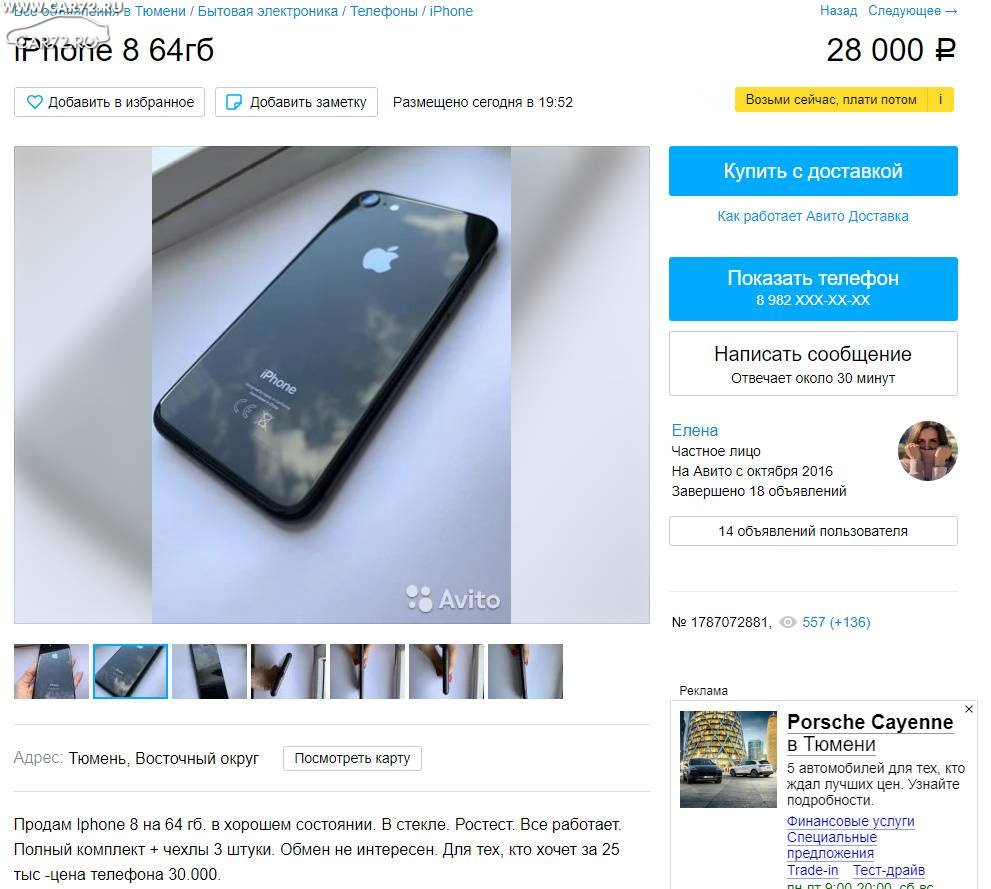This screenshot has width=991, height=889.
Task: Open Посмотреть карту button
Action: [x=352, y=758]
